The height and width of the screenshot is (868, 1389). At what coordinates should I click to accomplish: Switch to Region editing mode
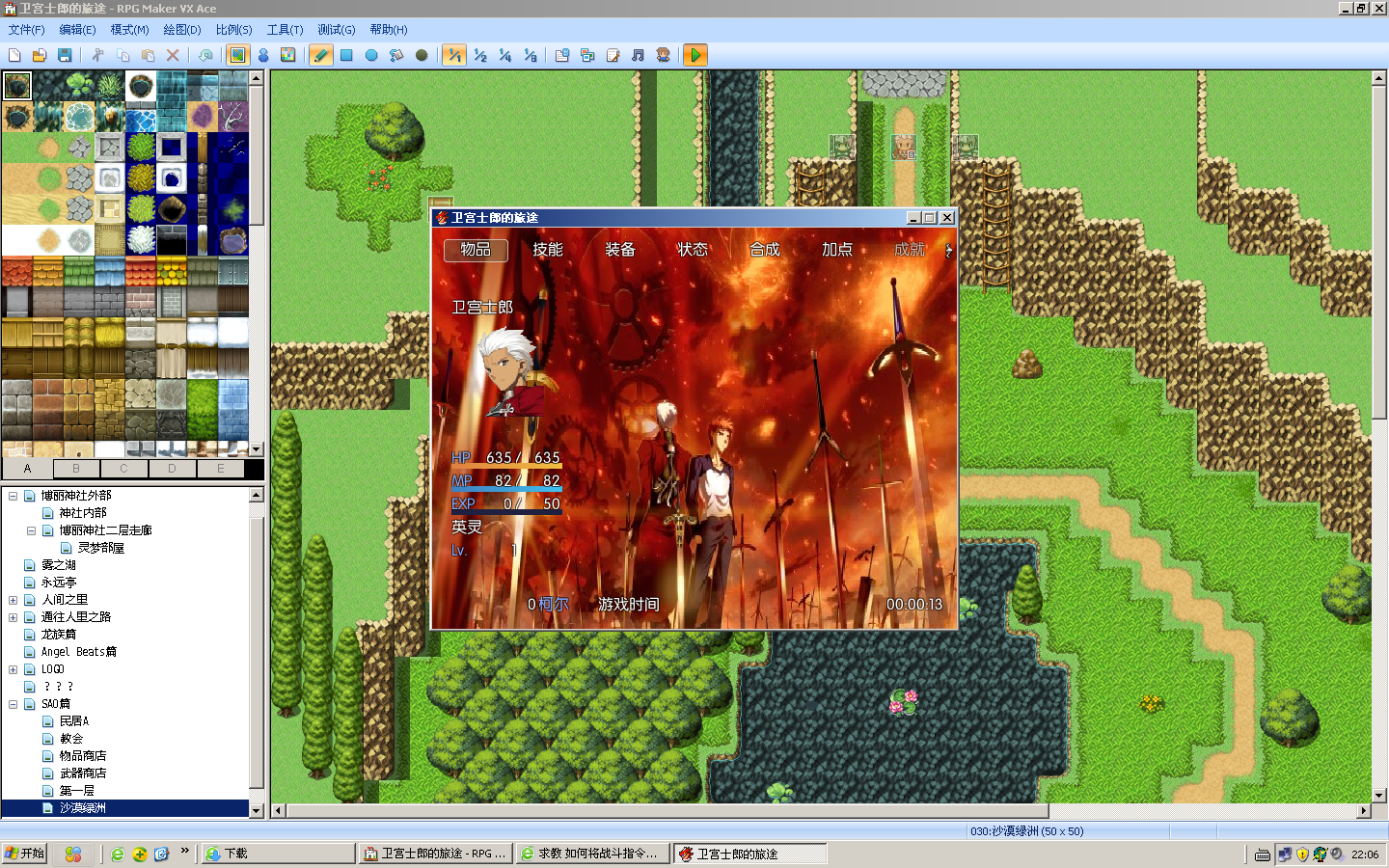tap(288, 55)
